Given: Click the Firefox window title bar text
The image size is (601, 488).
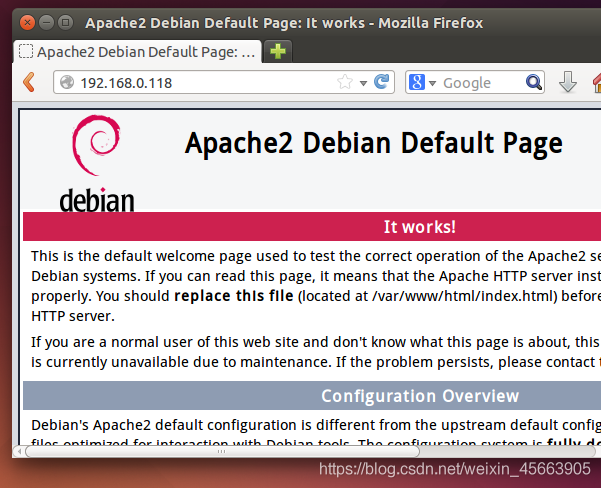Looking at the screenshot, I should (284, 23).
